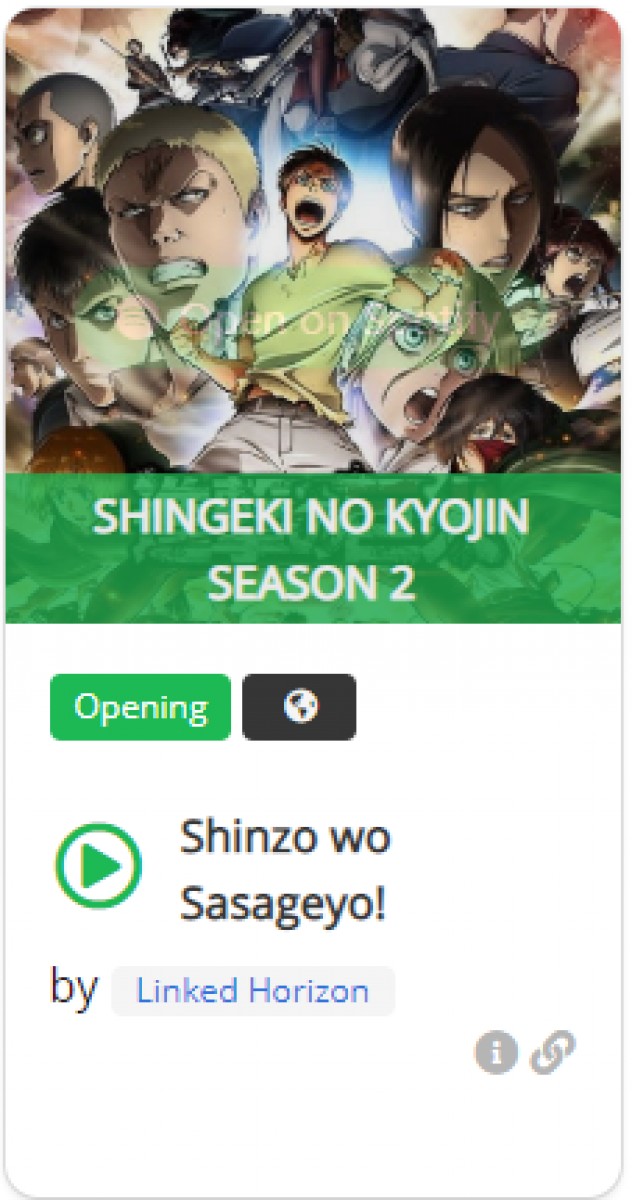This screenshot has width=632, height=1200.
Task: Copy the link via chain icon
Action: (x=553, y=1053)
